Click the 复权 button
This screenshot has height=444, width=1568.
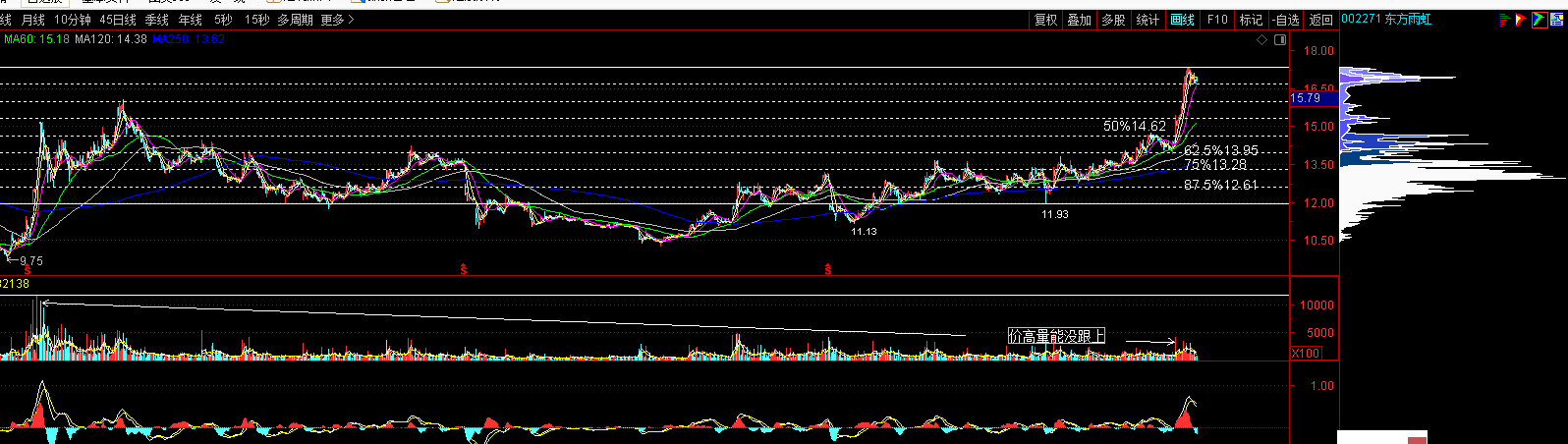point(1045,20)
